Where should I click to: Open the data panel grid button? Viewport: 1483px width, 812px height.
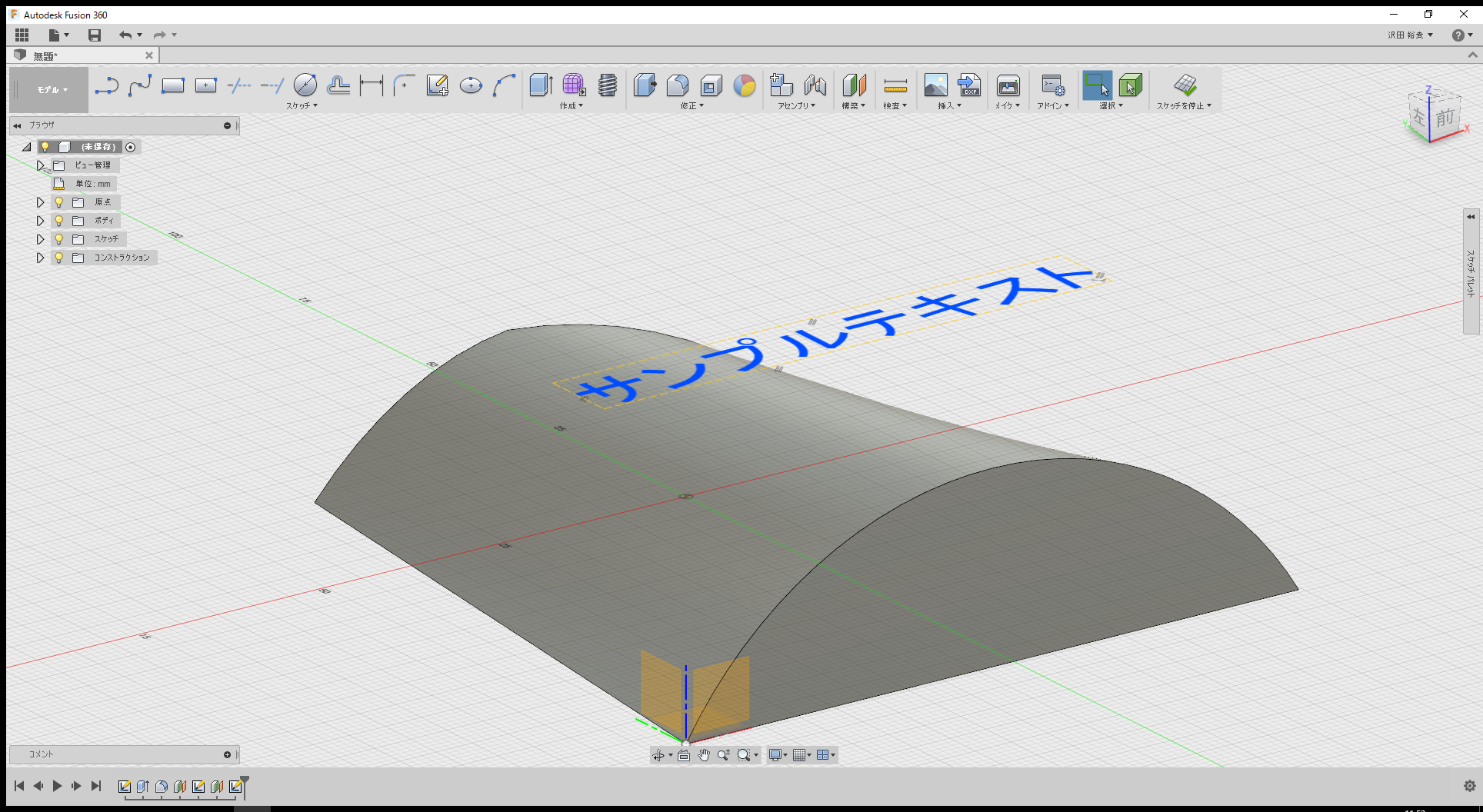click(22, 35)
